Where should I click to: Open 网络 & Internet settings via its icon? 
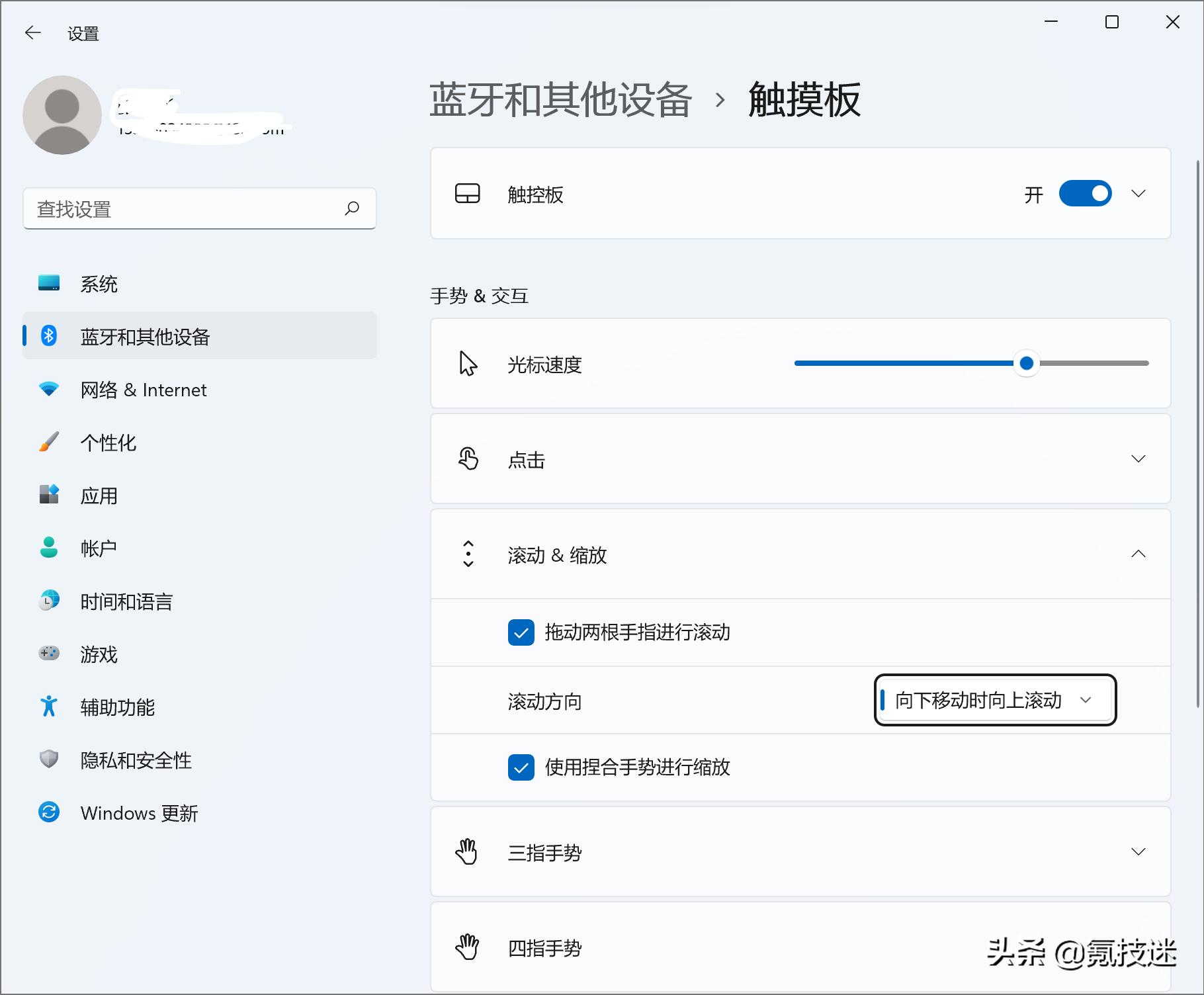[49, 390]
